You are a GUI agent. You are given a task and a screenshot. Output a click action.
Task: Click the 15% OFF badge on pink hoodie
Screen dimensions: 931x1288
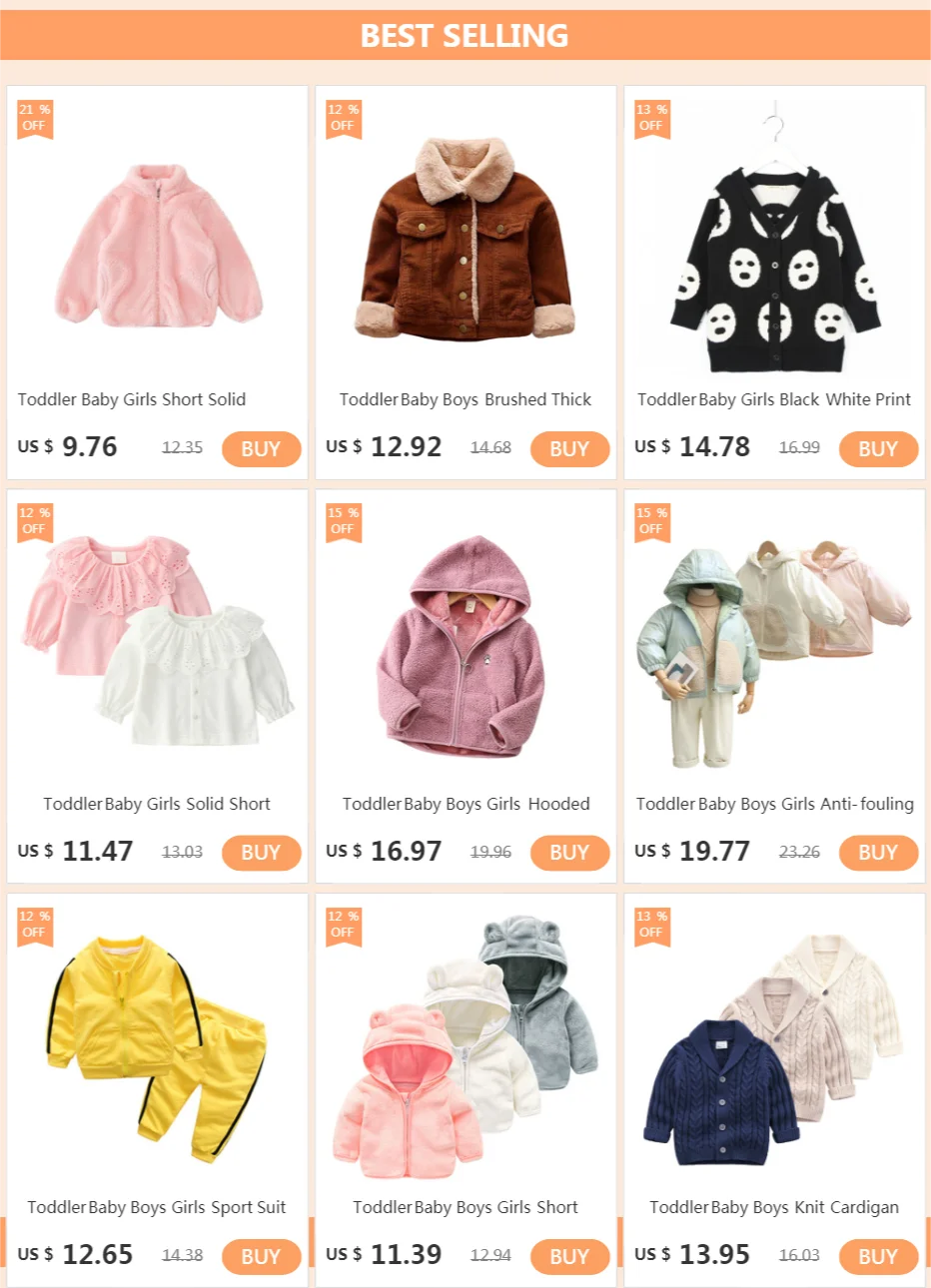[x=343, y=522]
